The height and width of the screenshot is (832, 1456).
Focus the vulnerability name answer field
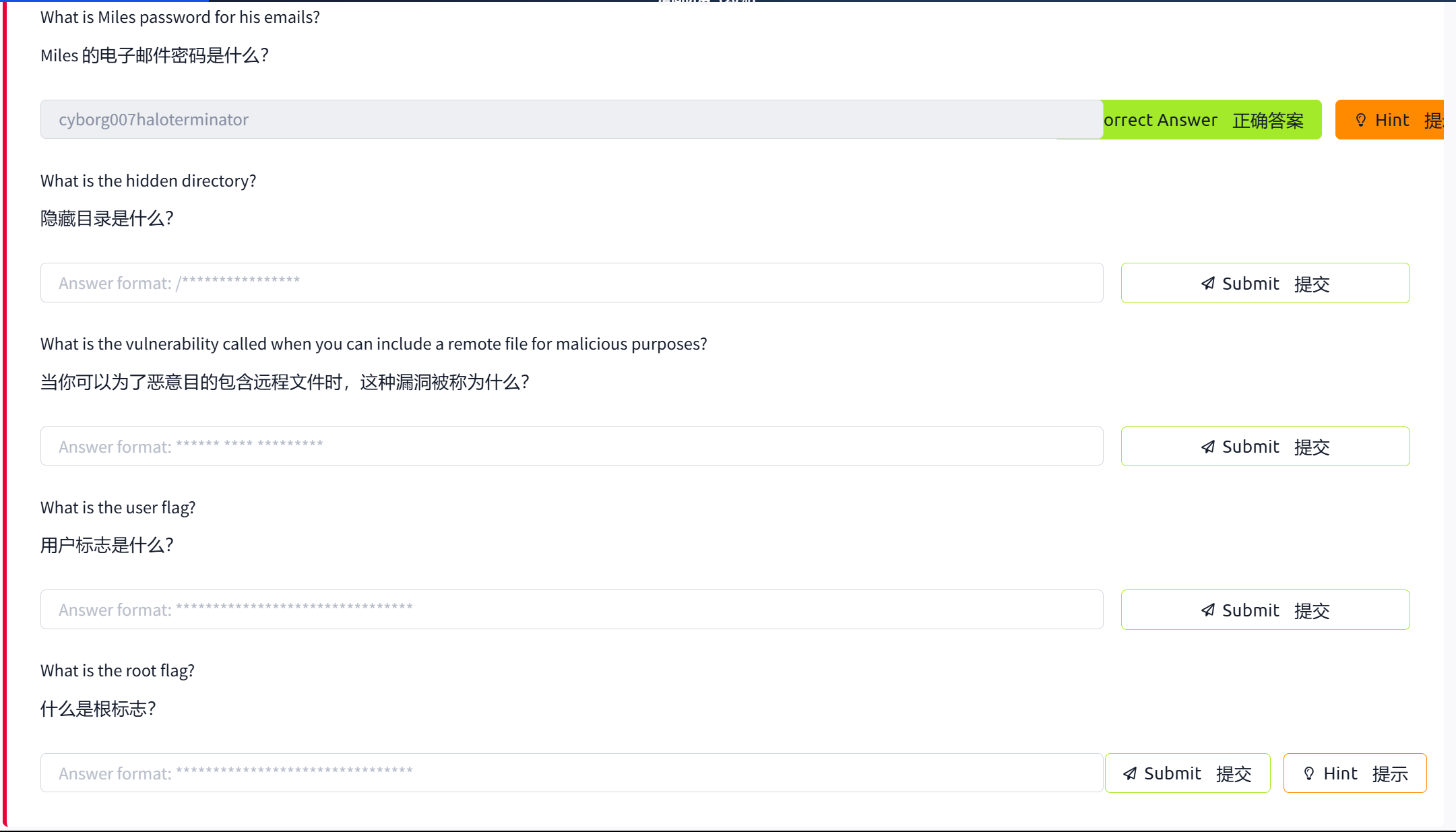(571, 446)
